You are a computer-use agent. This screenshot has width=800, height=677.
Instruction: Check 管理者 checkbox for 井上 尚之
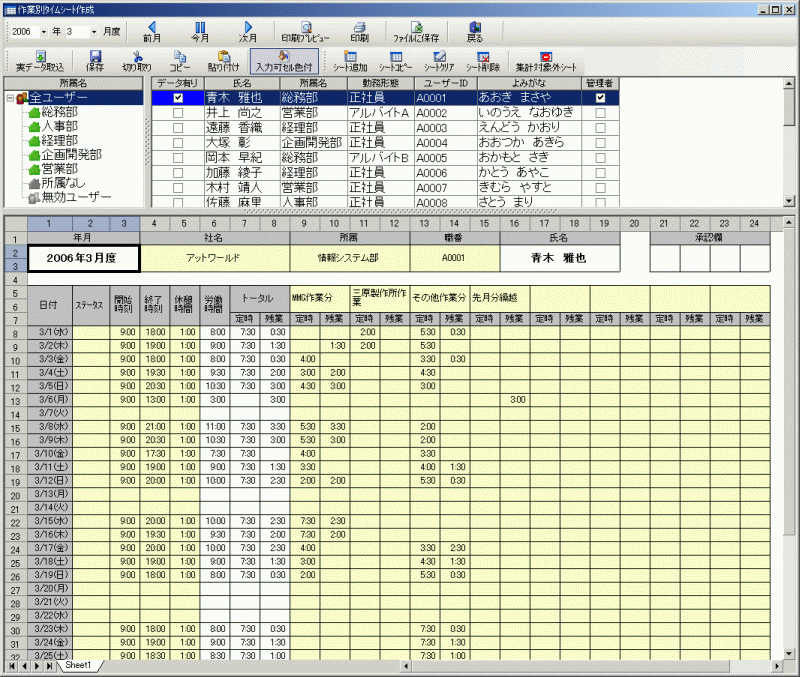click(601, 113)
